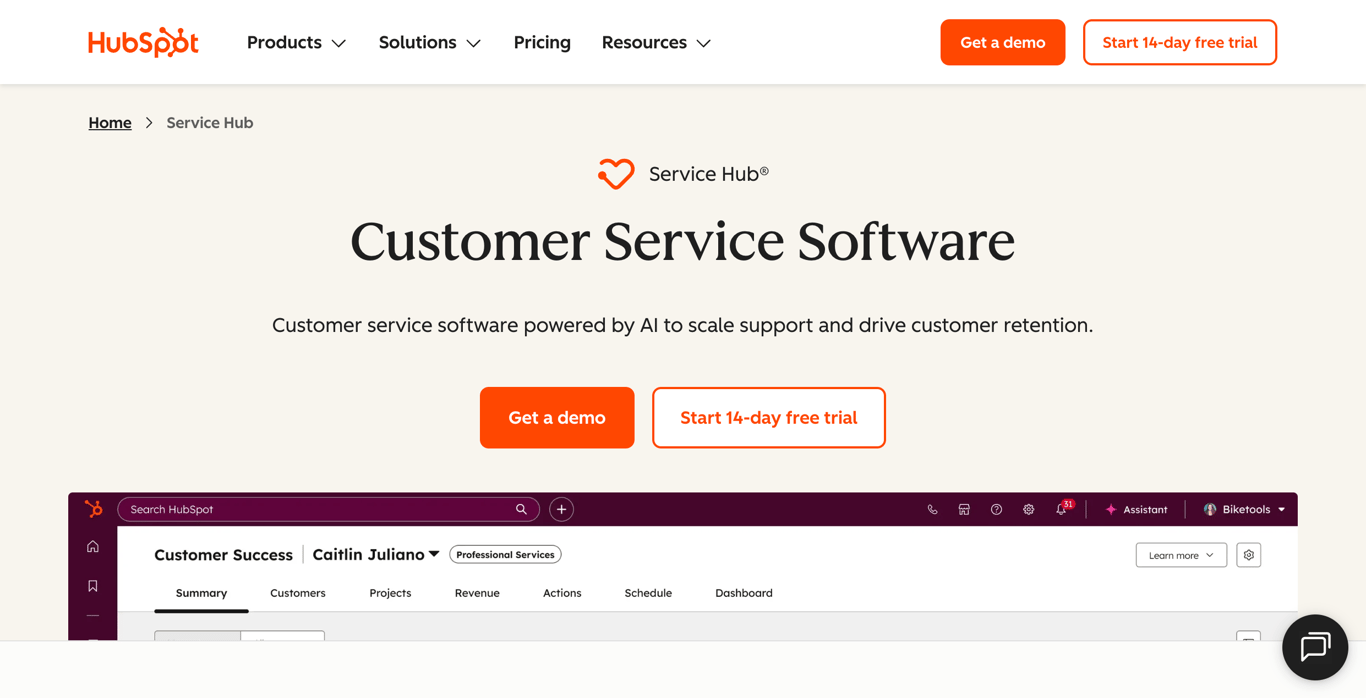
Task: Click the home icon in sidebar
Action: point(93,547)
